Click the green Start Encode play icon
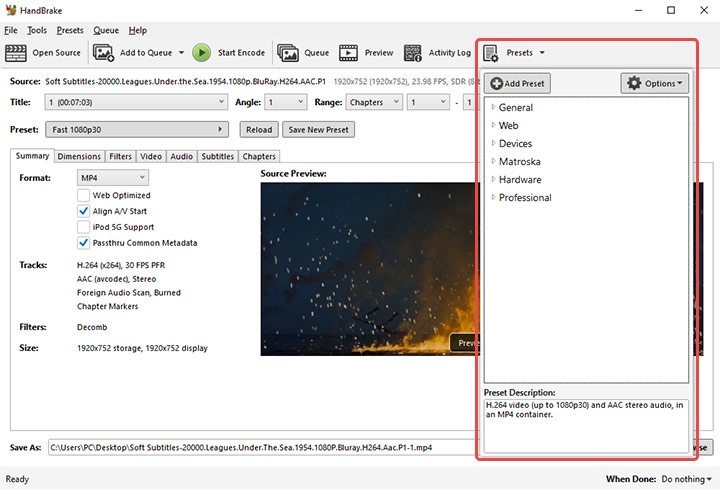This screenshot has height=490, width=720. 202,53
